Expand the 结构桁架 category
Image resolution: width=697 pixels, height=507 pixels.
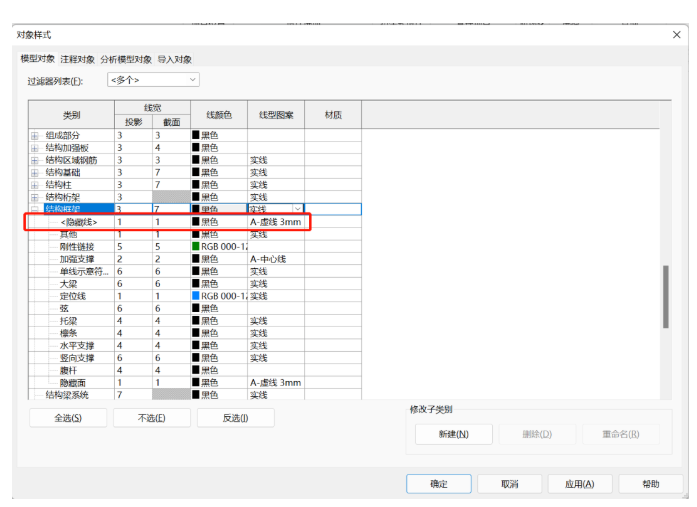[35, 197]
